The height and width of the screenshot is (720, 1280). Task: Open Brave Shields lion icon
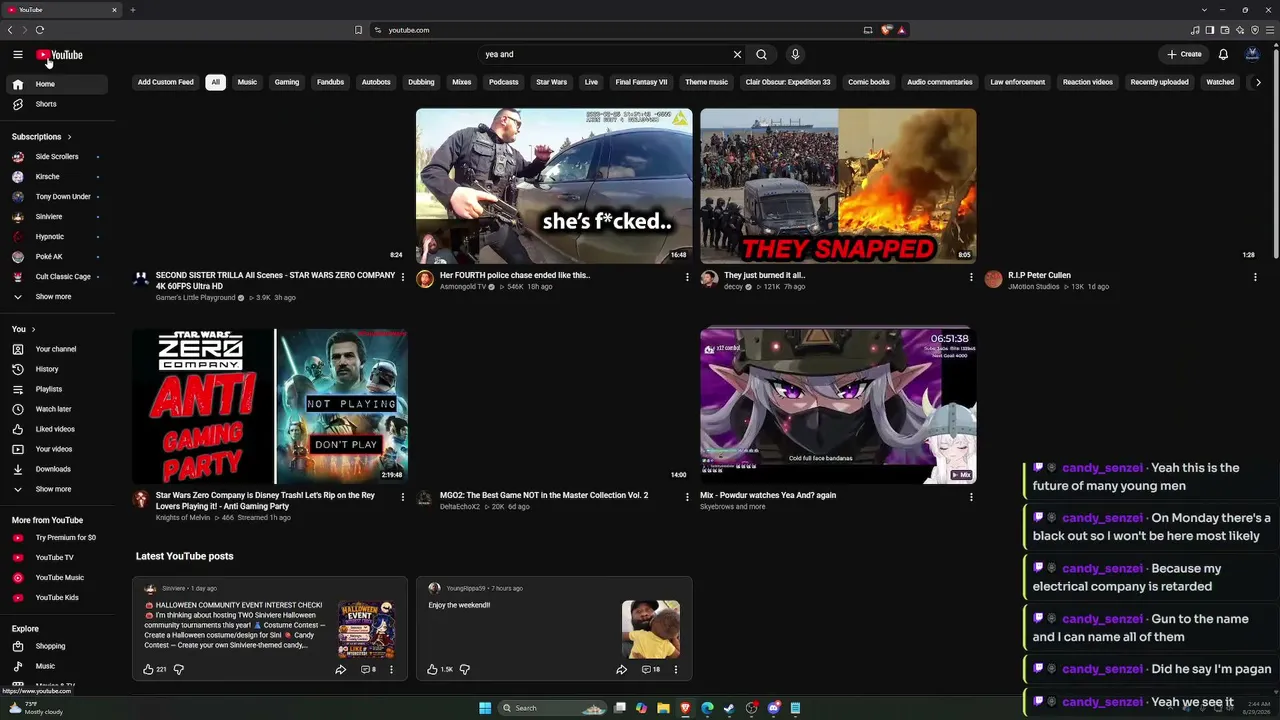886,30
